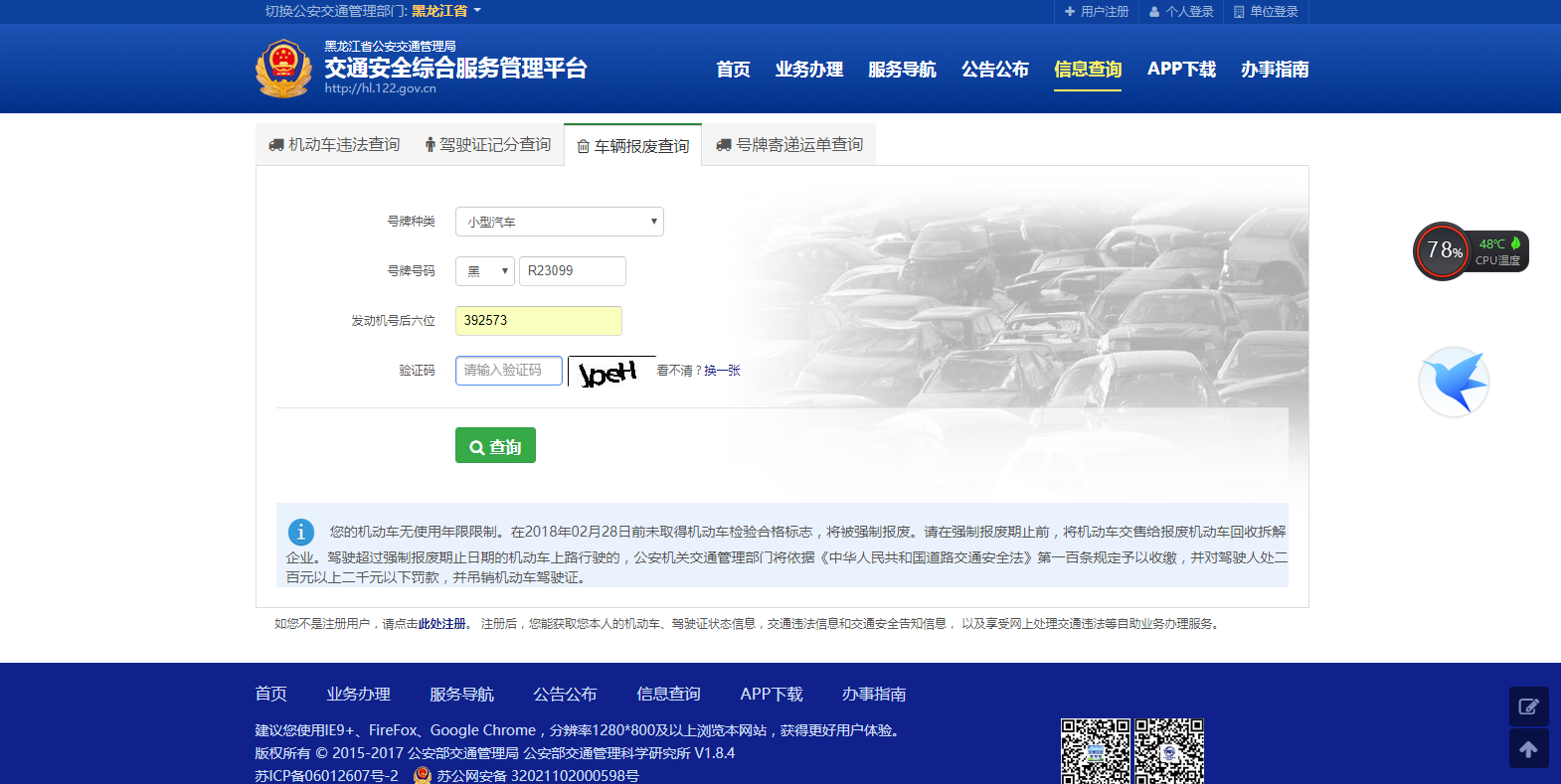The height and width of the screenshot is (784, 1561).
Task: Click the 交通安全综合服务管理平台 title
Action: click(455, 68)
